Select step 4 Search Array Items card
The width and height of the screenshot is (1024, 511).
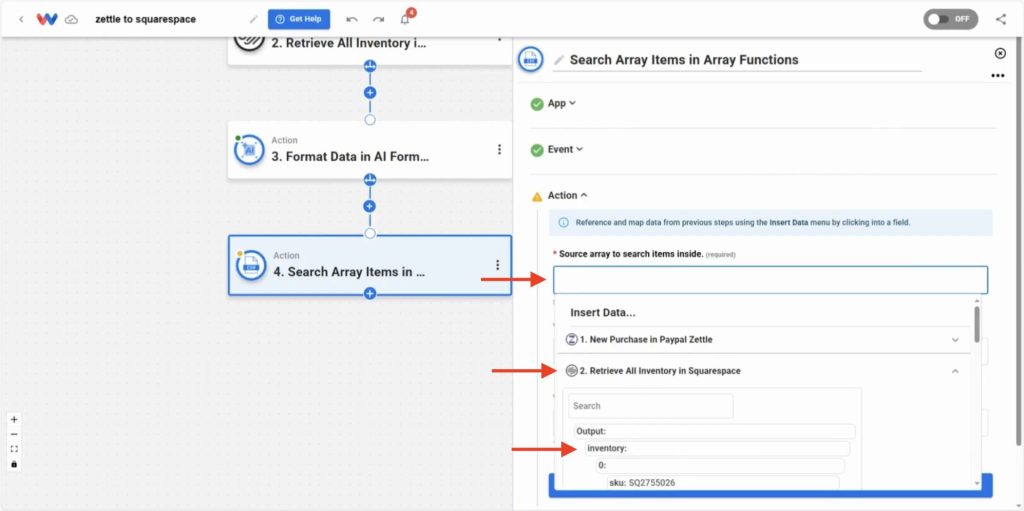(370, 265)
